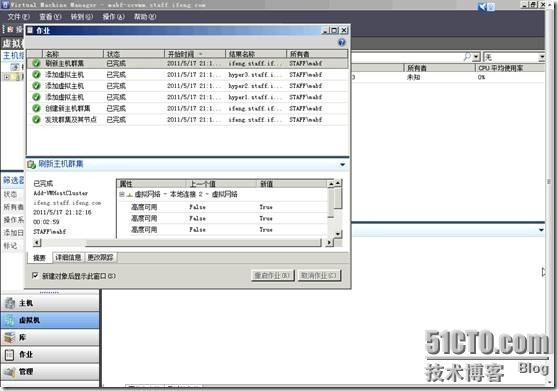558x391 pixels.
Task: Sort jobs by 开始时间 column header
Action: 195,54
